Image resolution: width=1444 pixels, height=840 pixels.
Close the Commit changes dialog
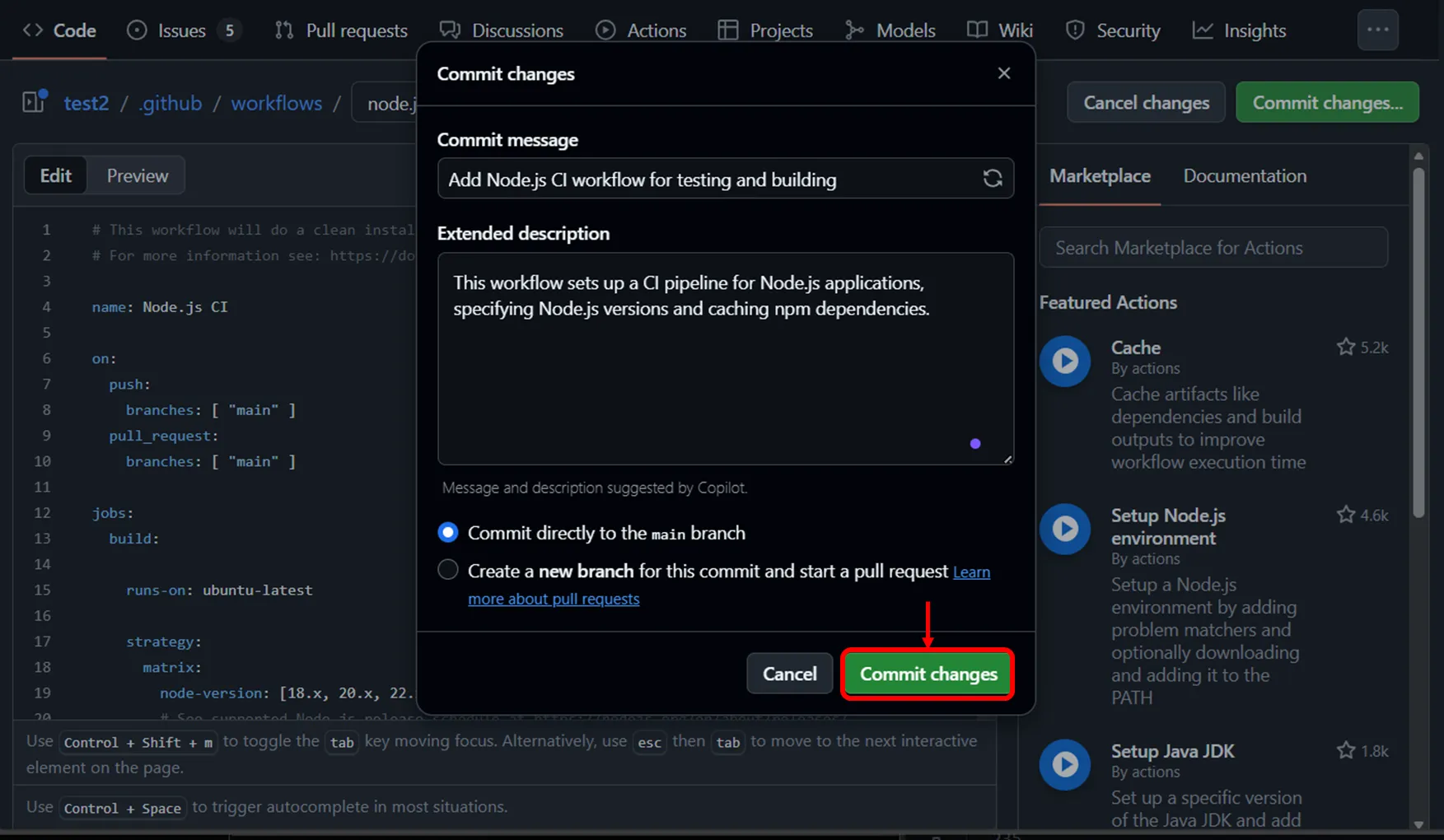point(1003,73)
